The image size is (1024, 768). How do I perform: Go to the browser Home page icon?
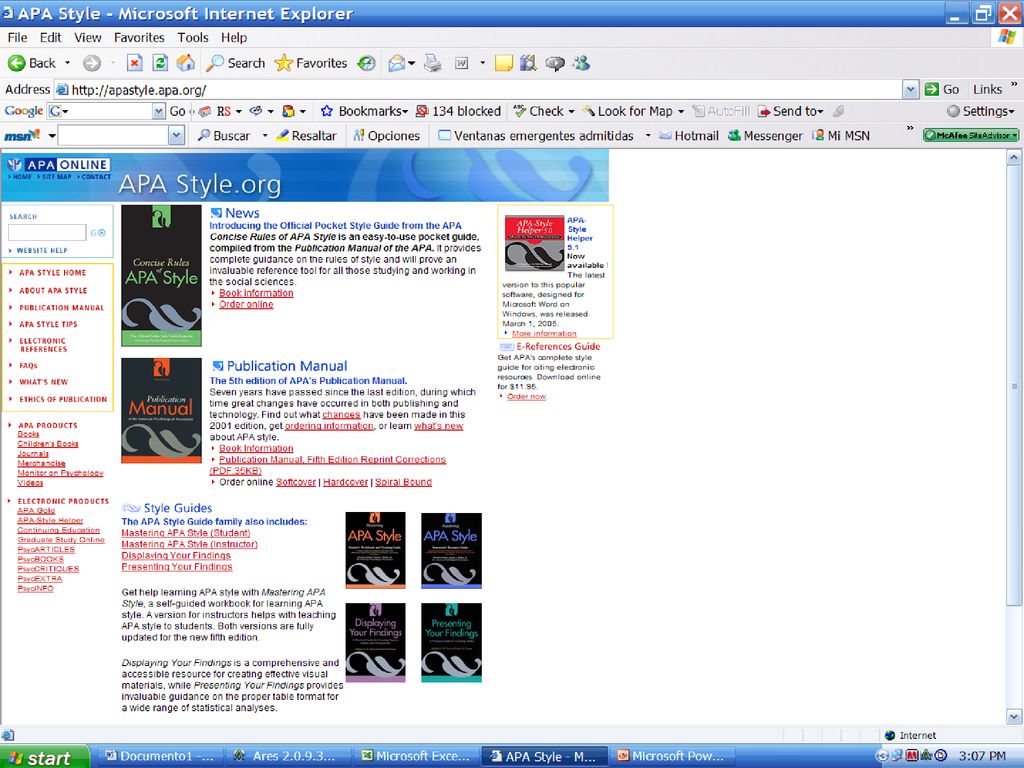[x=186, y=63]
